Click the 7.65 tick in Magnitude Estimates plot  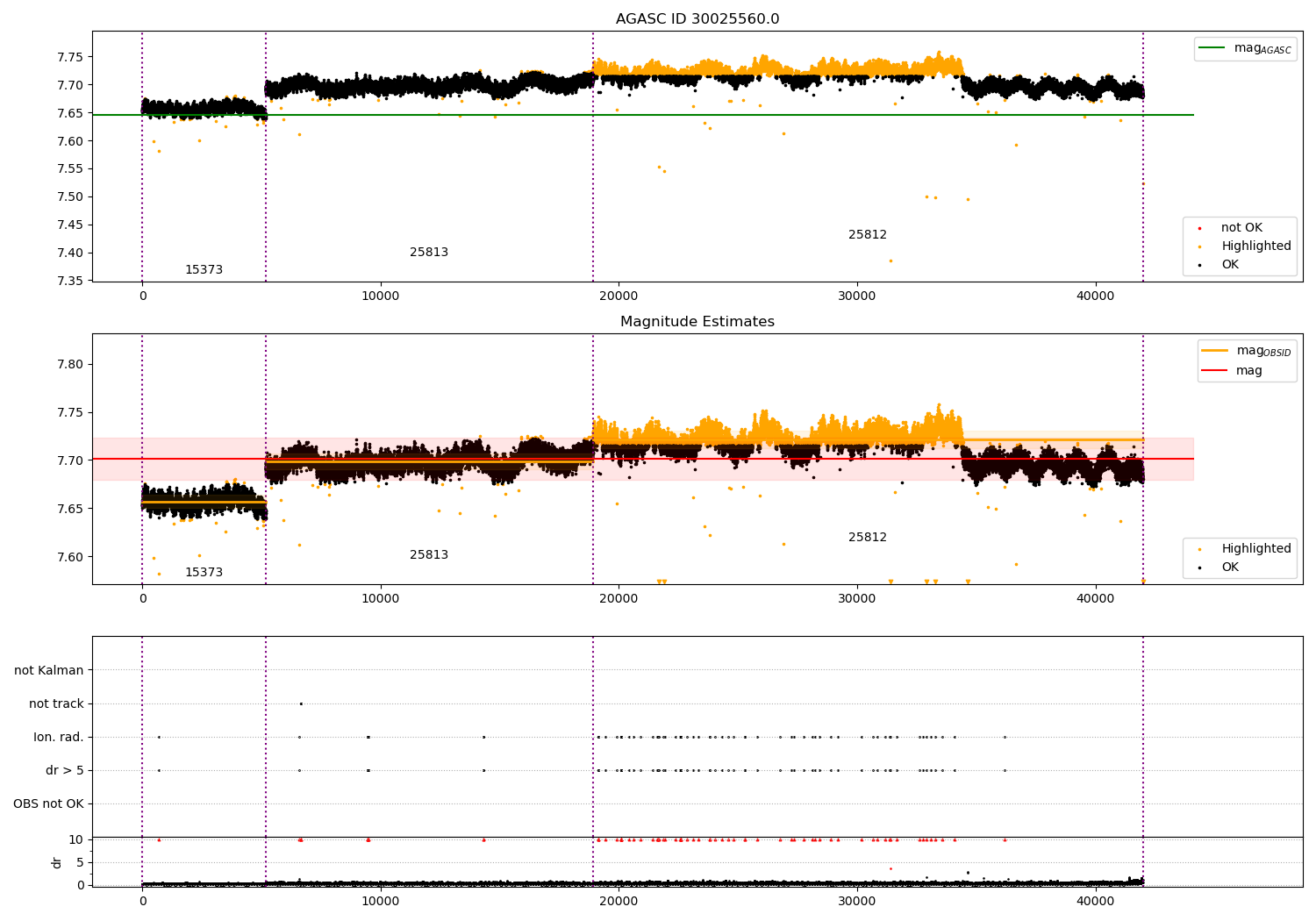tap(70, 509)
